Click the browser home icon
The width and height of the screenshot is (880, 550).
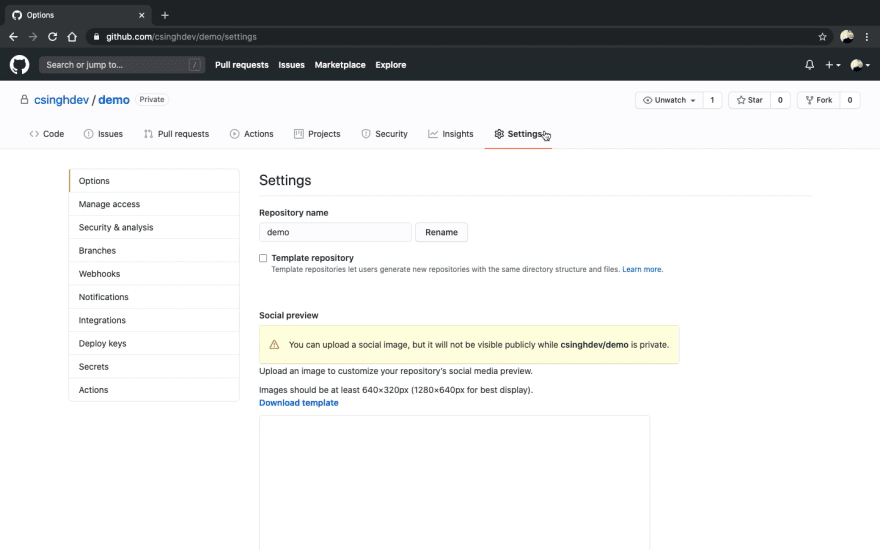[x=72, y=36]
